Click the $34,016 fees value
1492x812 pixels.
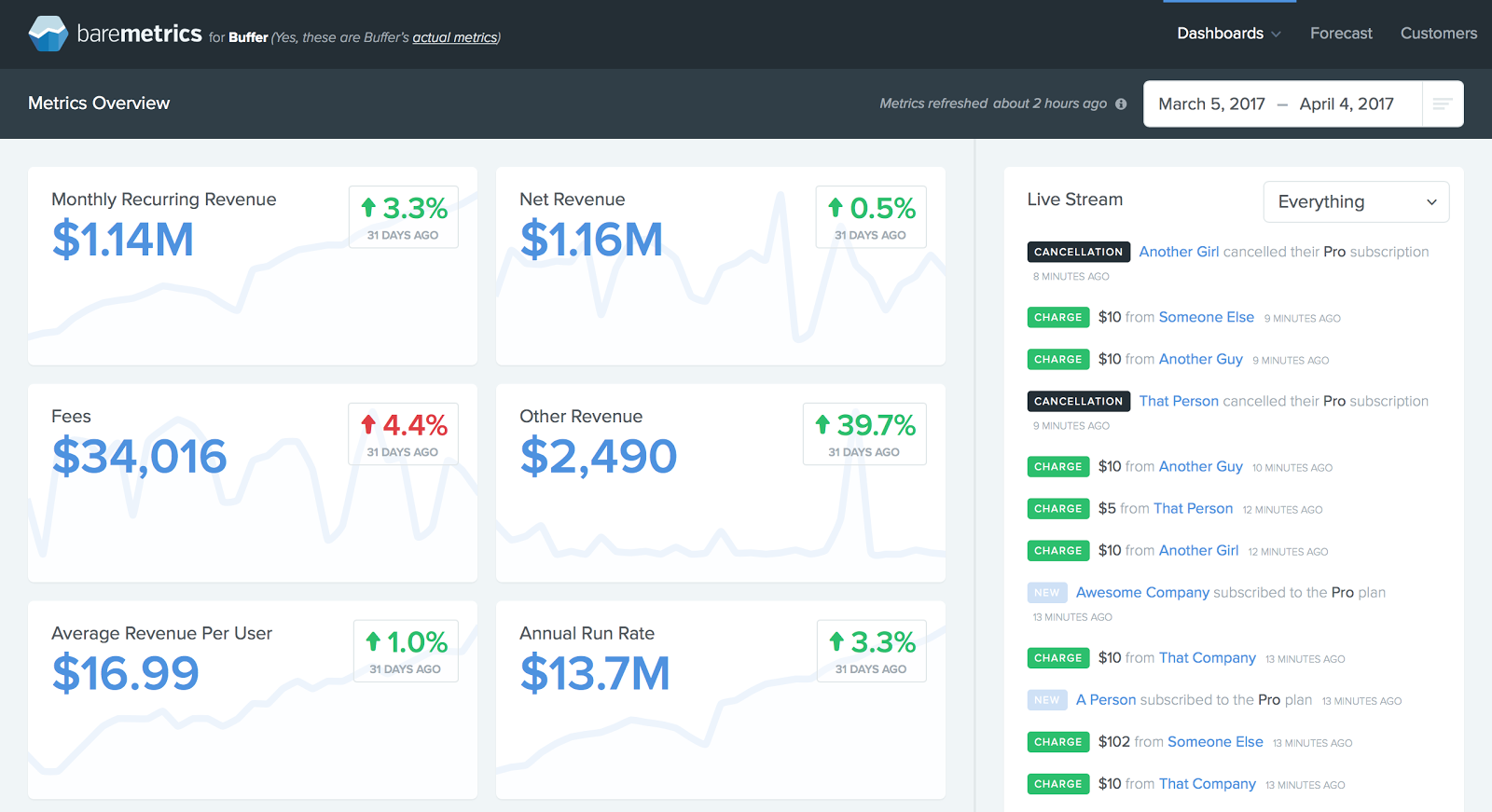[x=140, y=457]
